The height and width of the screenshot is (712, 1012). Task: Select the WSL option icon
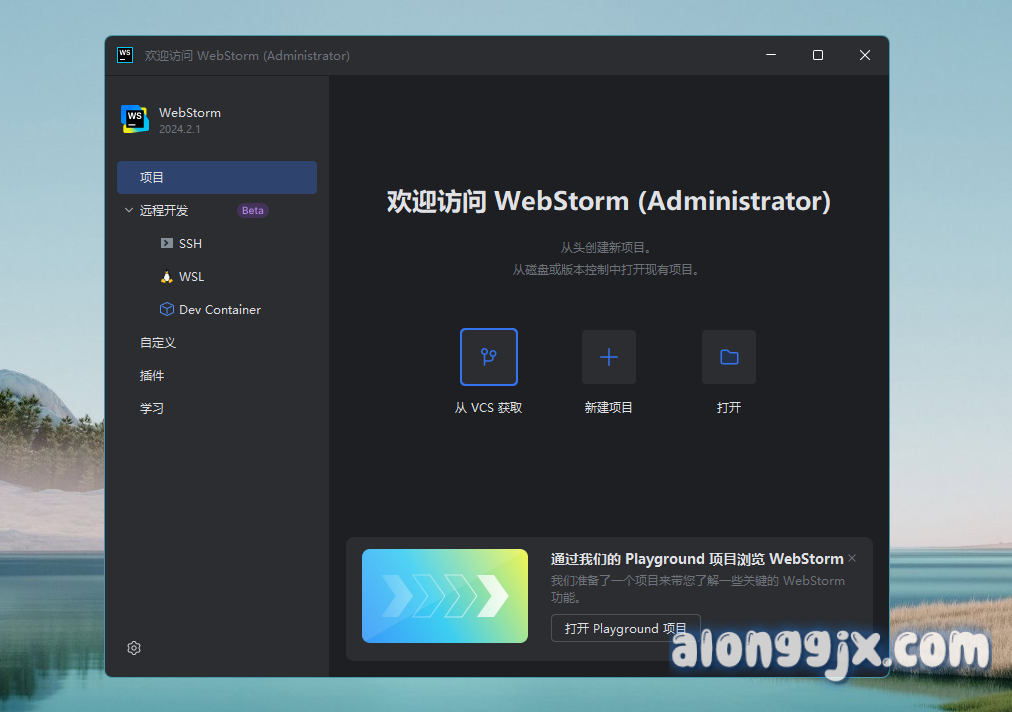[x=166, y=276]
